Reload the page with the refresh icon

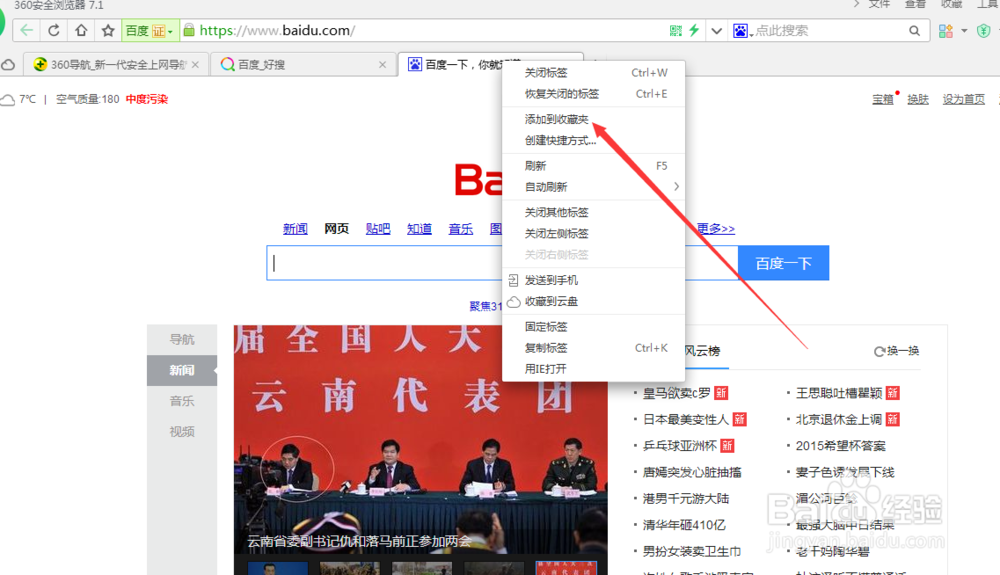click(x=54, y=30)
